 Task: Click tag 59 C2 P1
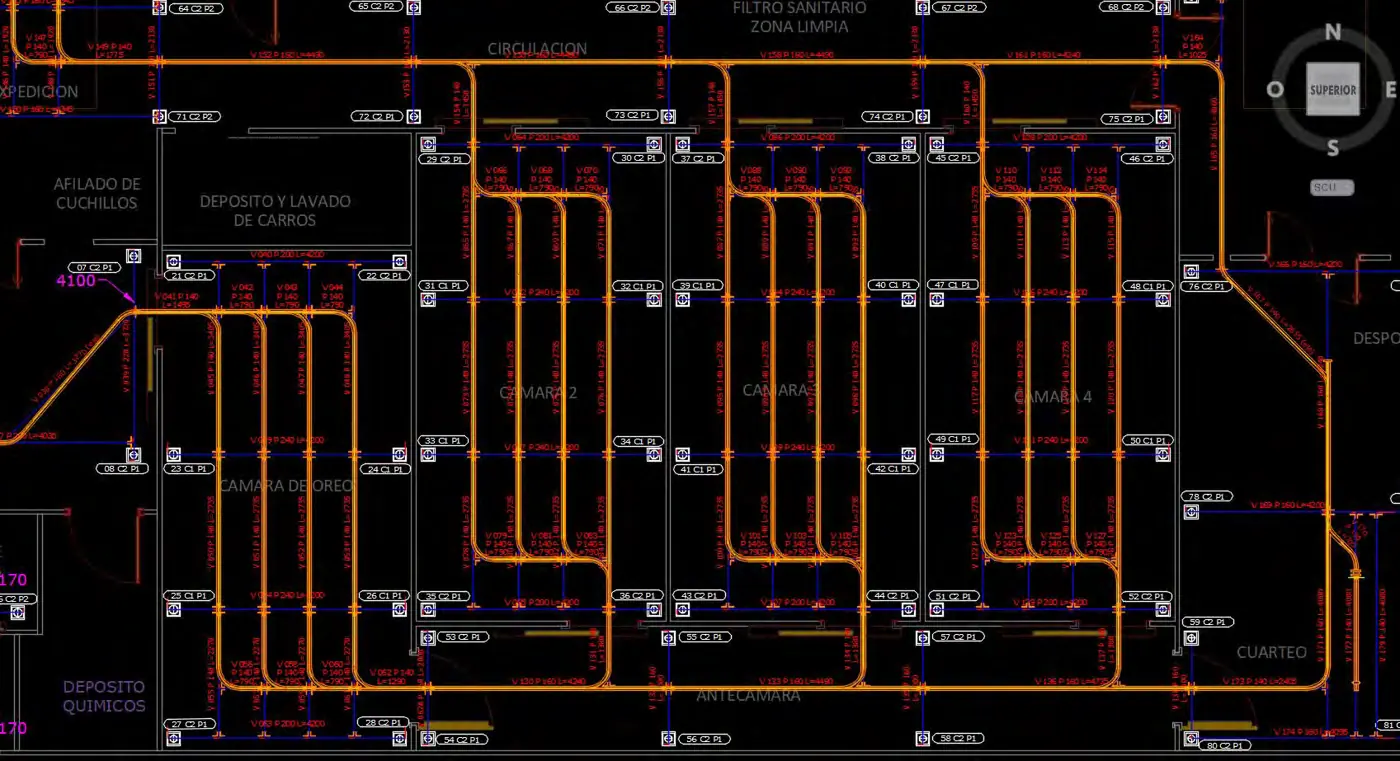(1207, 622)
